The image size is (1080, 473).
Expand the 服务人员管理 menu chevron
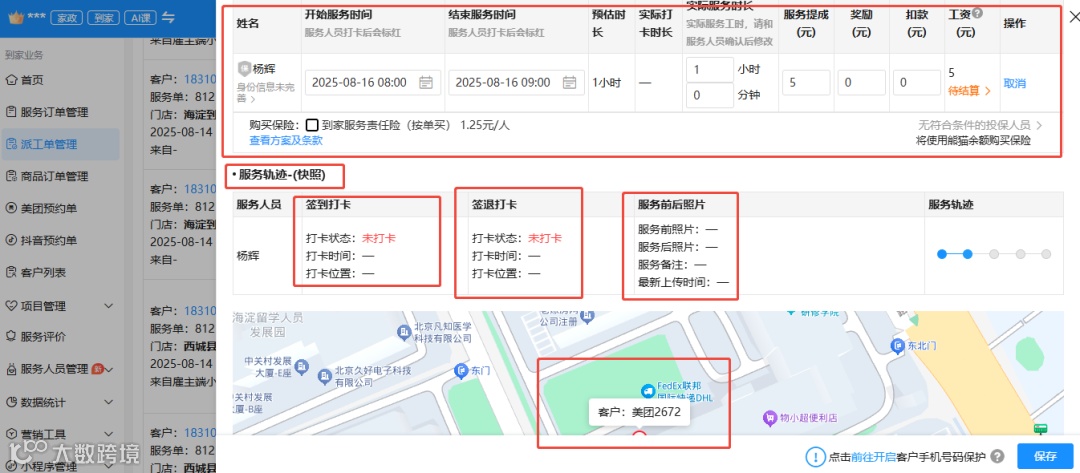point(108,370)
